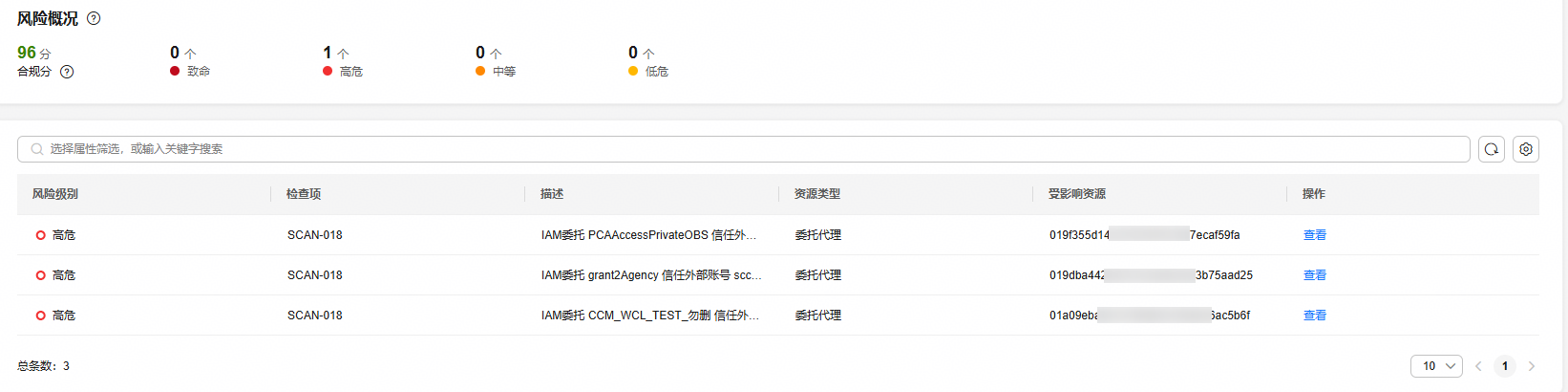This screenshot has height=392, width=1568.
Task: Click the 96 分 compliance score
Action: point(34,54)
